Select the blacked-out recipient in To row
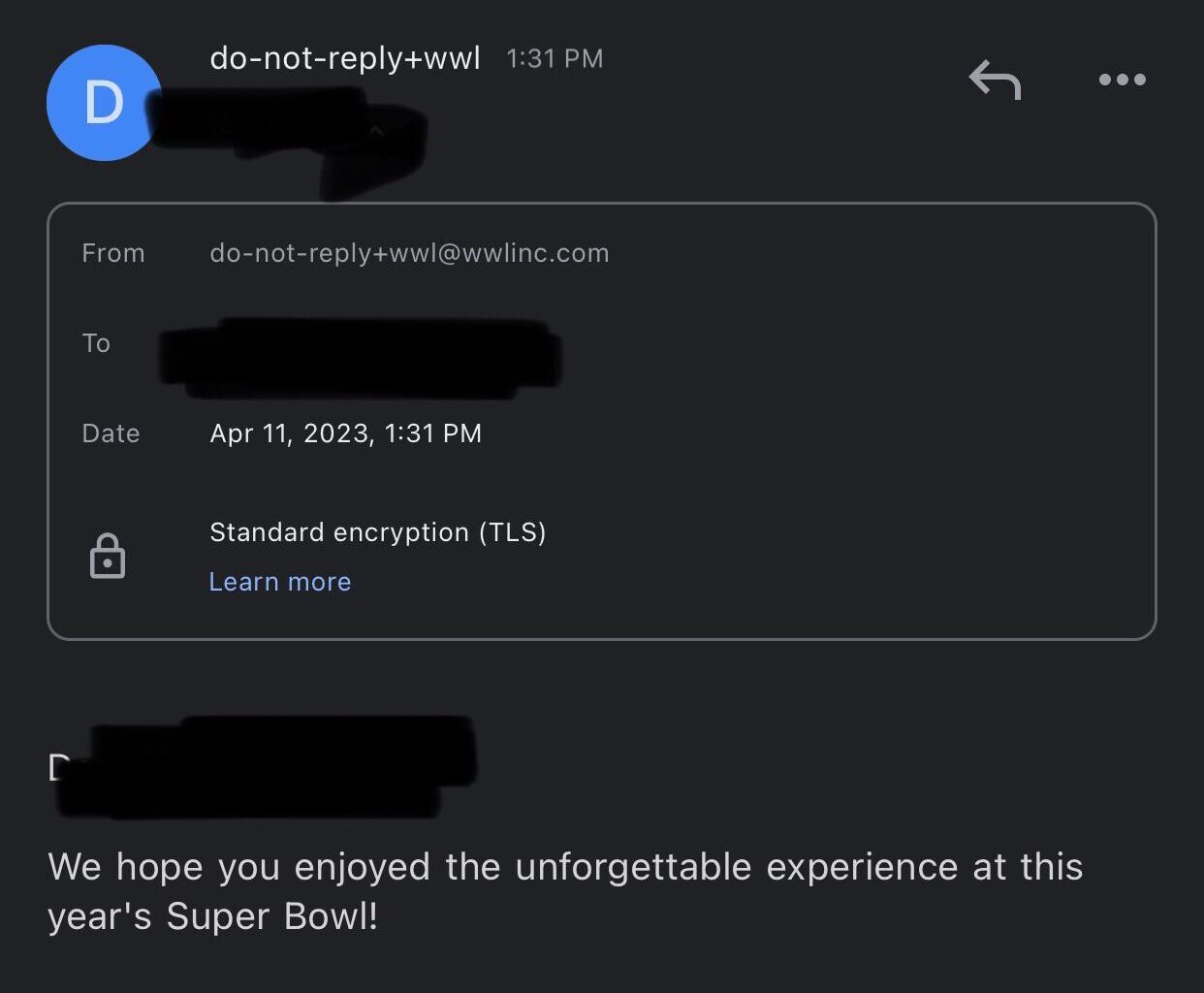1204x993 pixels. (x=359, y=357)
